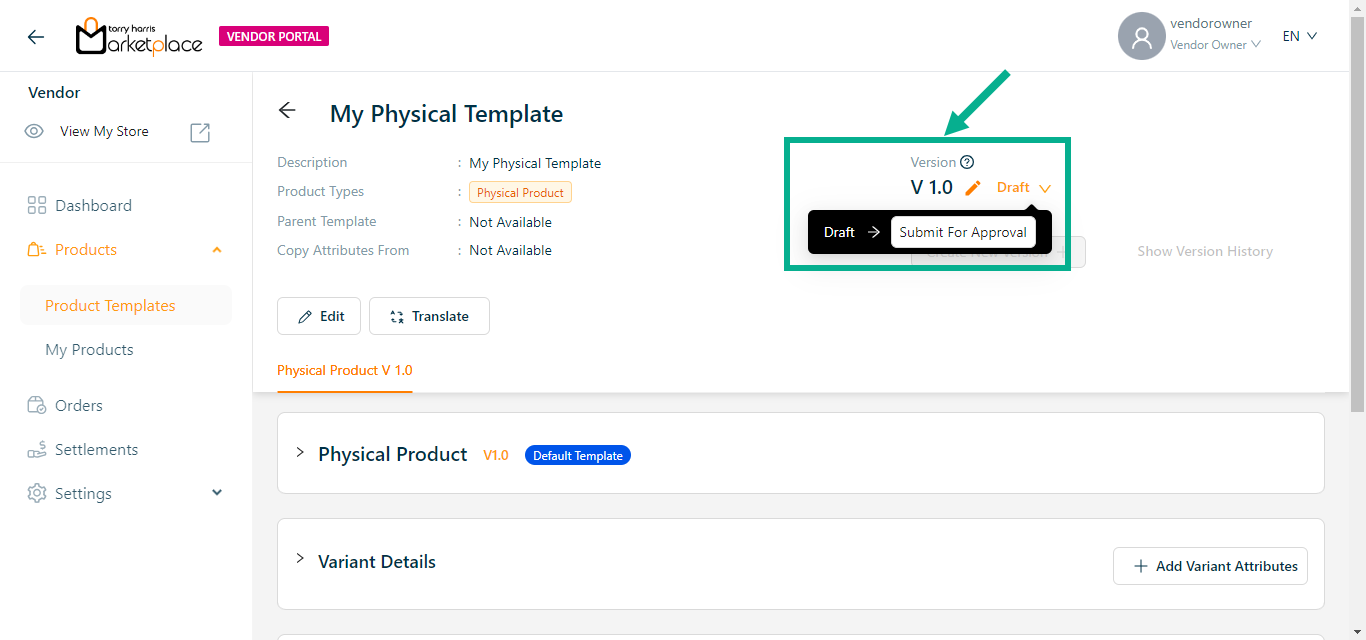
Task: Go back using arrow beside My Physical Template
Action: pyautogui.click(x=288, y=111)
